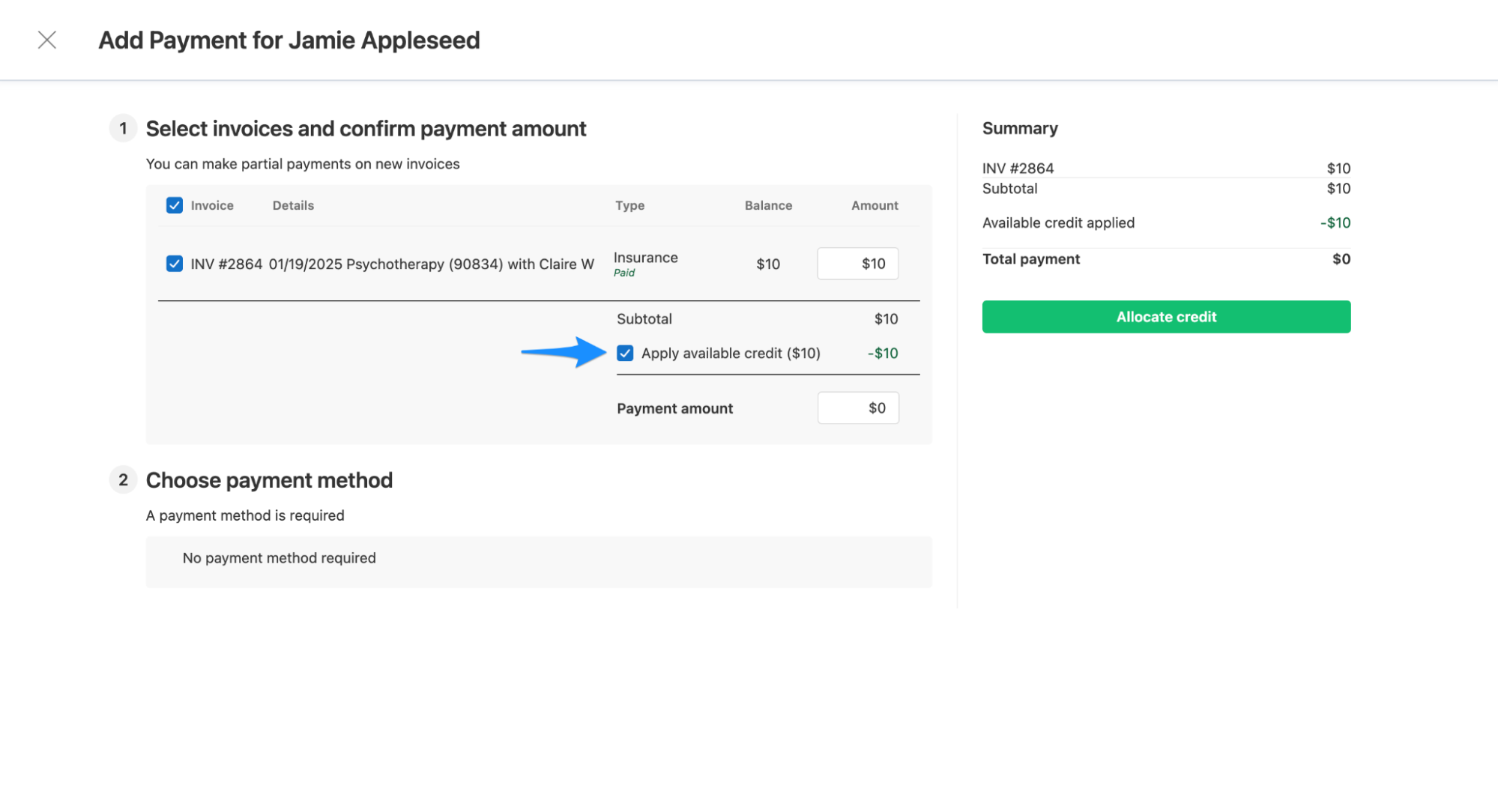Click the Balance column header
Screen dimensions: 1498x812
point(767,205)
